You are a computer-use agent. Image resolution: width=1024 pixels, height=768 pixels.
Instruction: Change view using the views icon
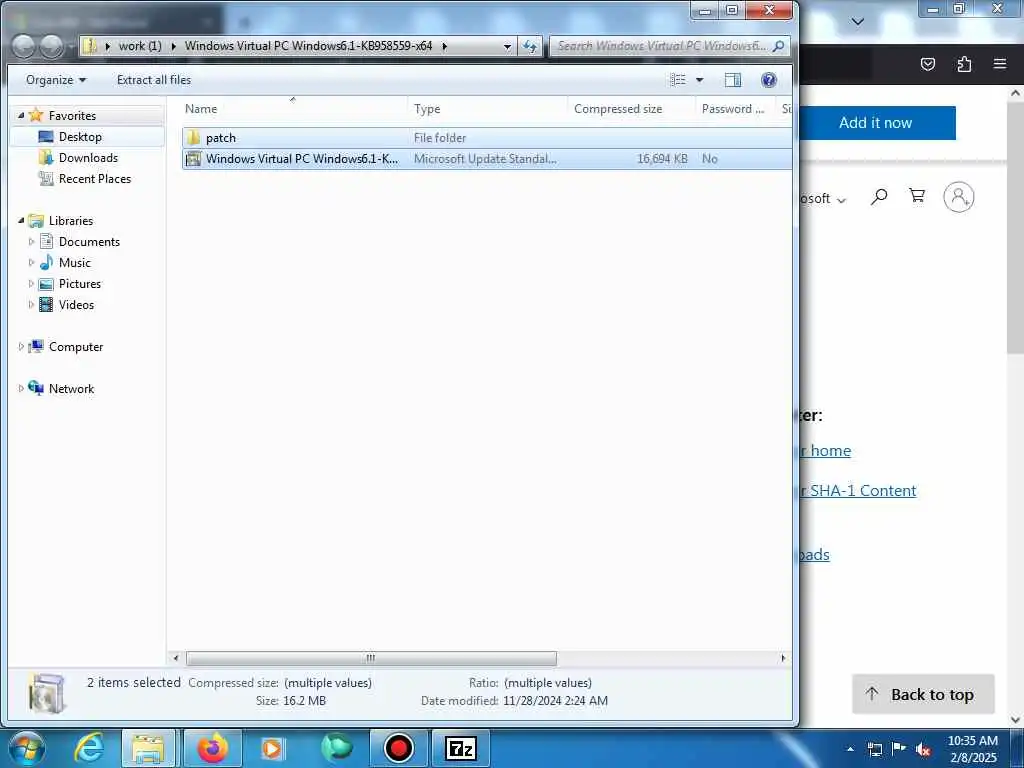(678, 80)
